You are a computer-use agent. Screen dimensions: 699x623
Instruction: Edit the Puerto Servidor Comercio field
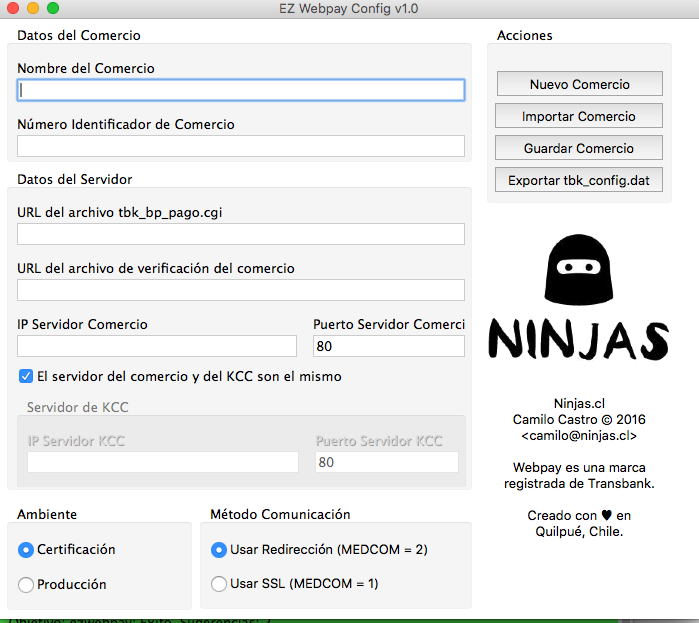389,346
